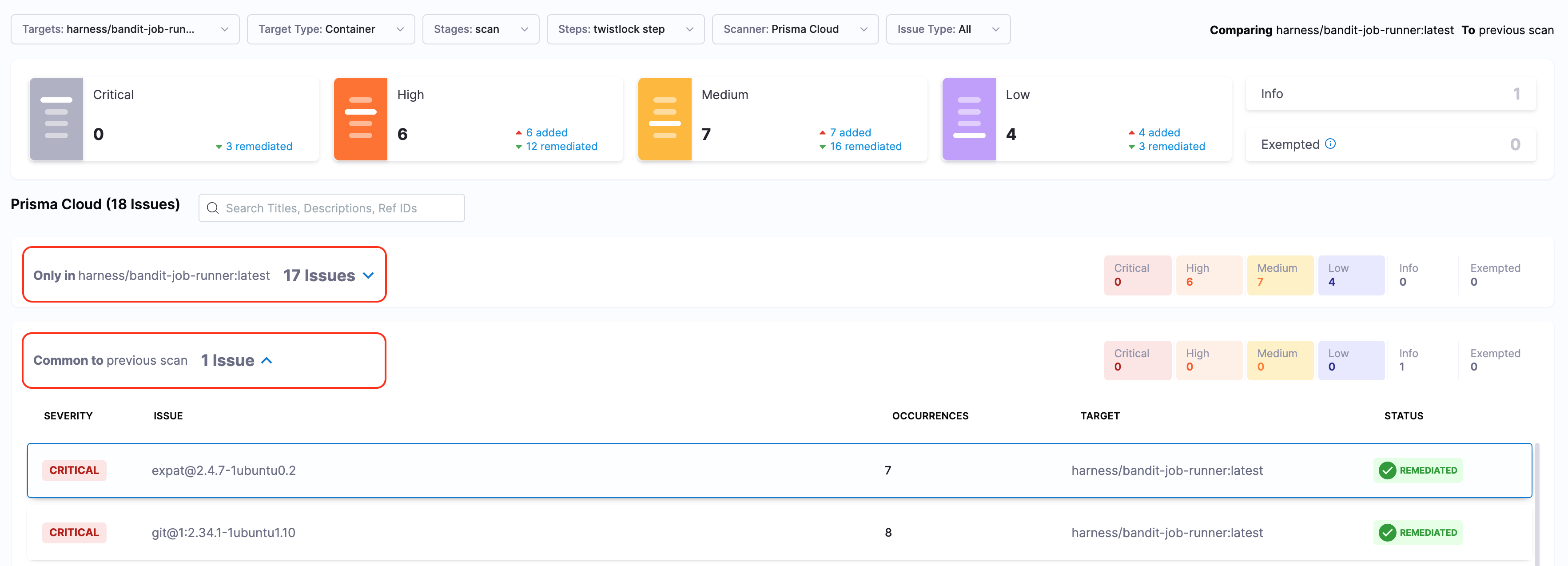
Task: Click the Info count card
Action: 1390,94
